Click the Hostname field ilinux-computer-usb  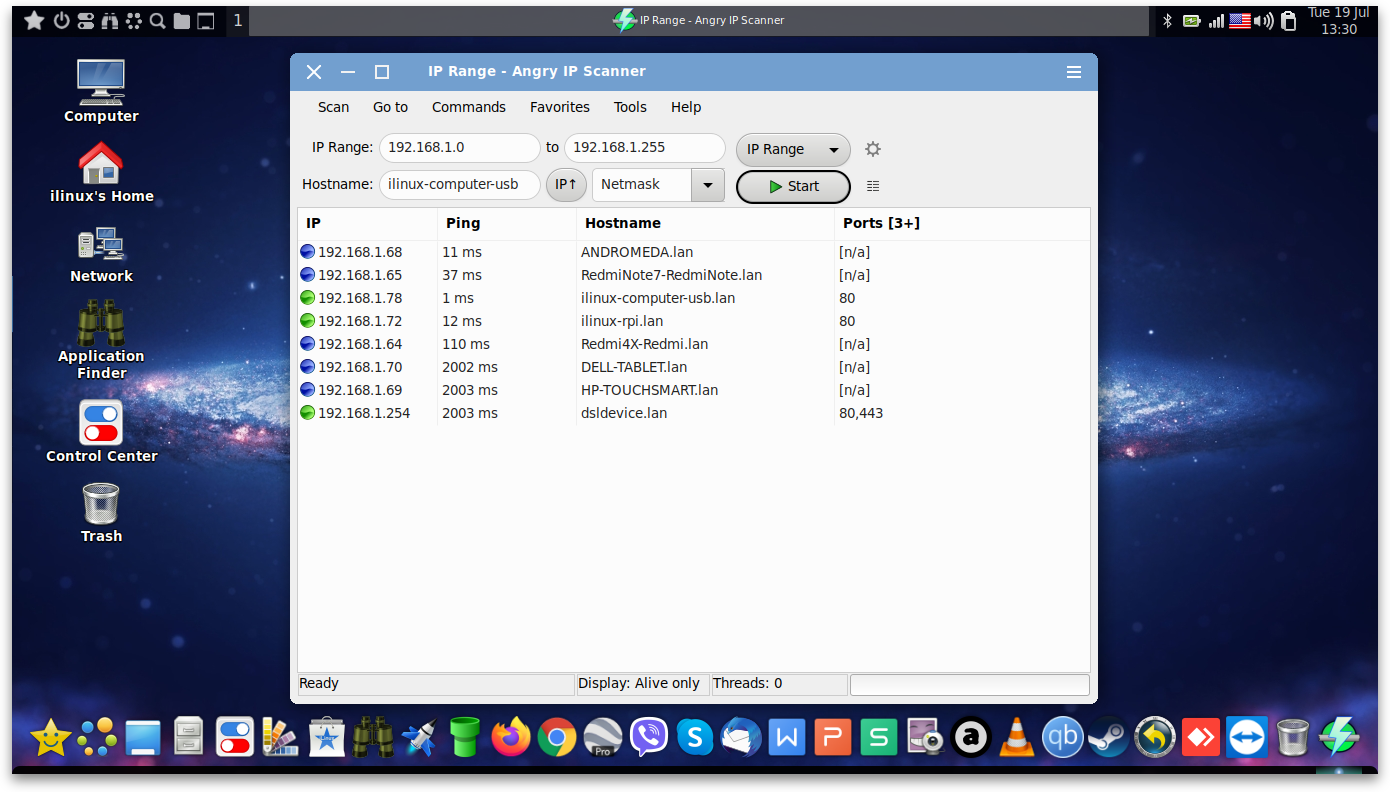[460, 184]
